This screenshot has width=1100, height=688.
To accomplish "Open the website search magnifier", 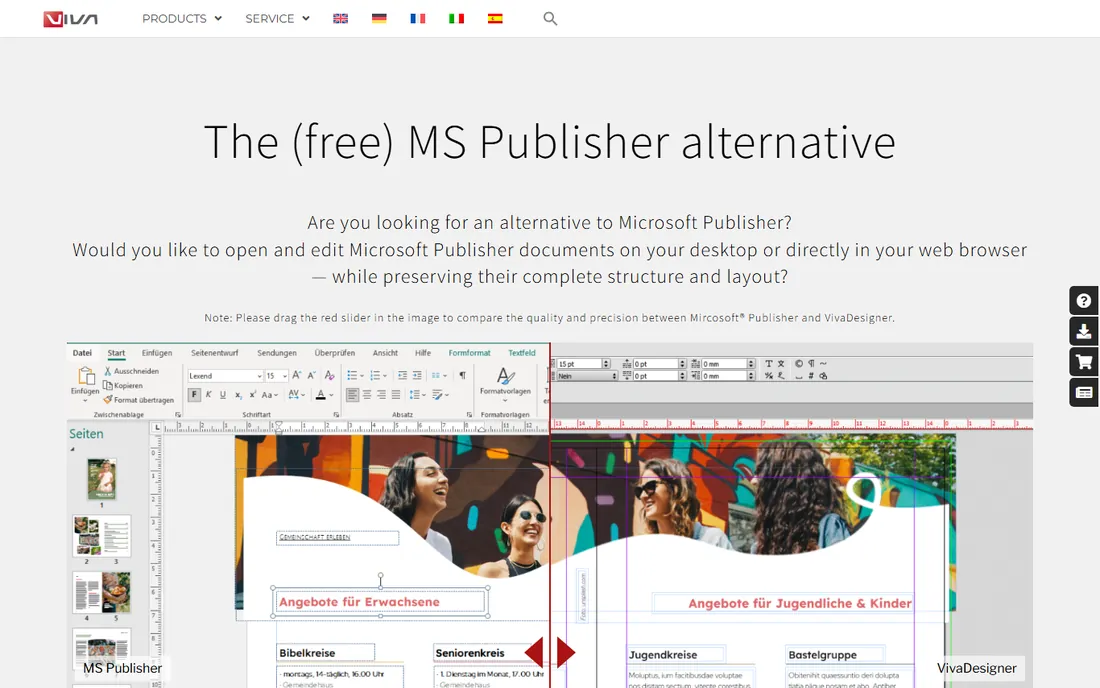I will pos(550,19).
